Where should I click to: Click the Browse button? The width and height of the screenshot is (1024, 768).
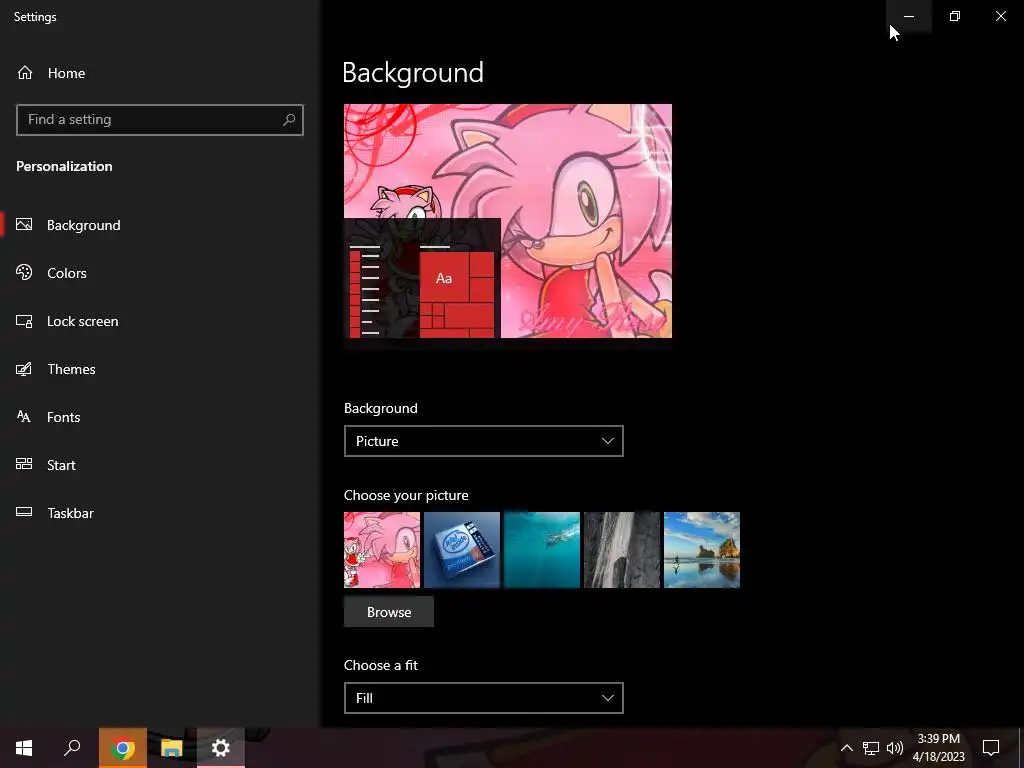(x=389, y=612)
